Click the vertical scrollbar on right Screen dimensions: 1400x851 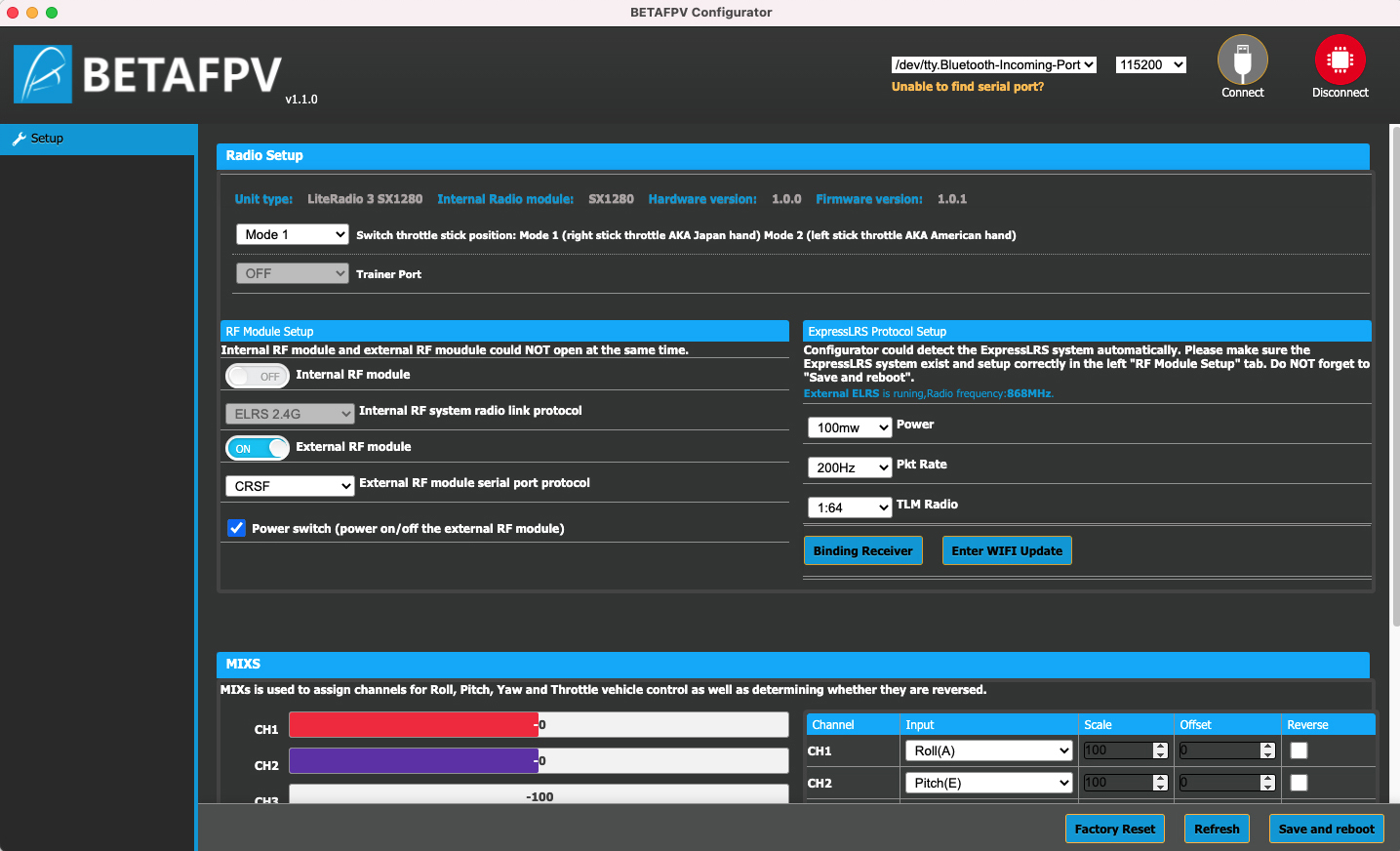pos(1395,376)
